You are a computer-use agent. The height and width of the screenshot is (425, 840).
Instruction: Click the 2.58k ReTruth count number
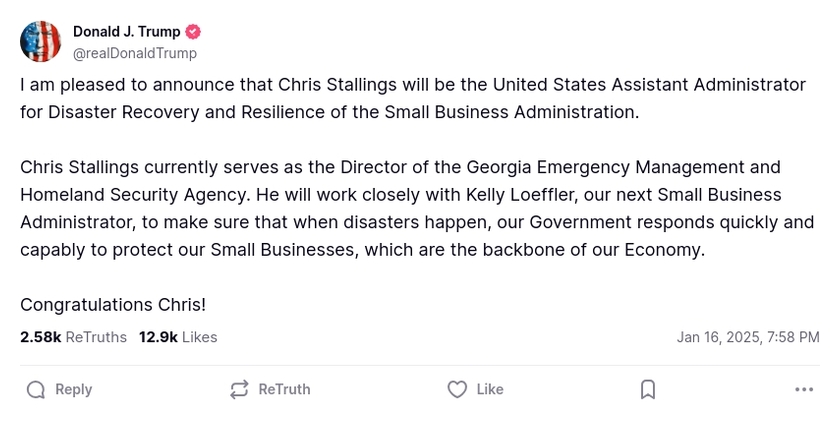click(40, 337)
